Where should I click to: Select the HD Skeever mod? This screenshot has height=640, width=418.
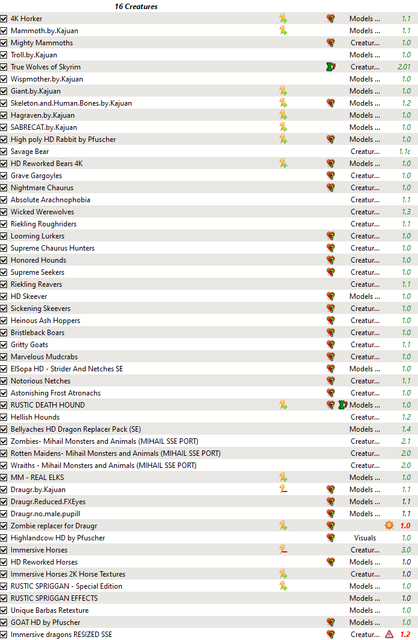tap(29, 296)
